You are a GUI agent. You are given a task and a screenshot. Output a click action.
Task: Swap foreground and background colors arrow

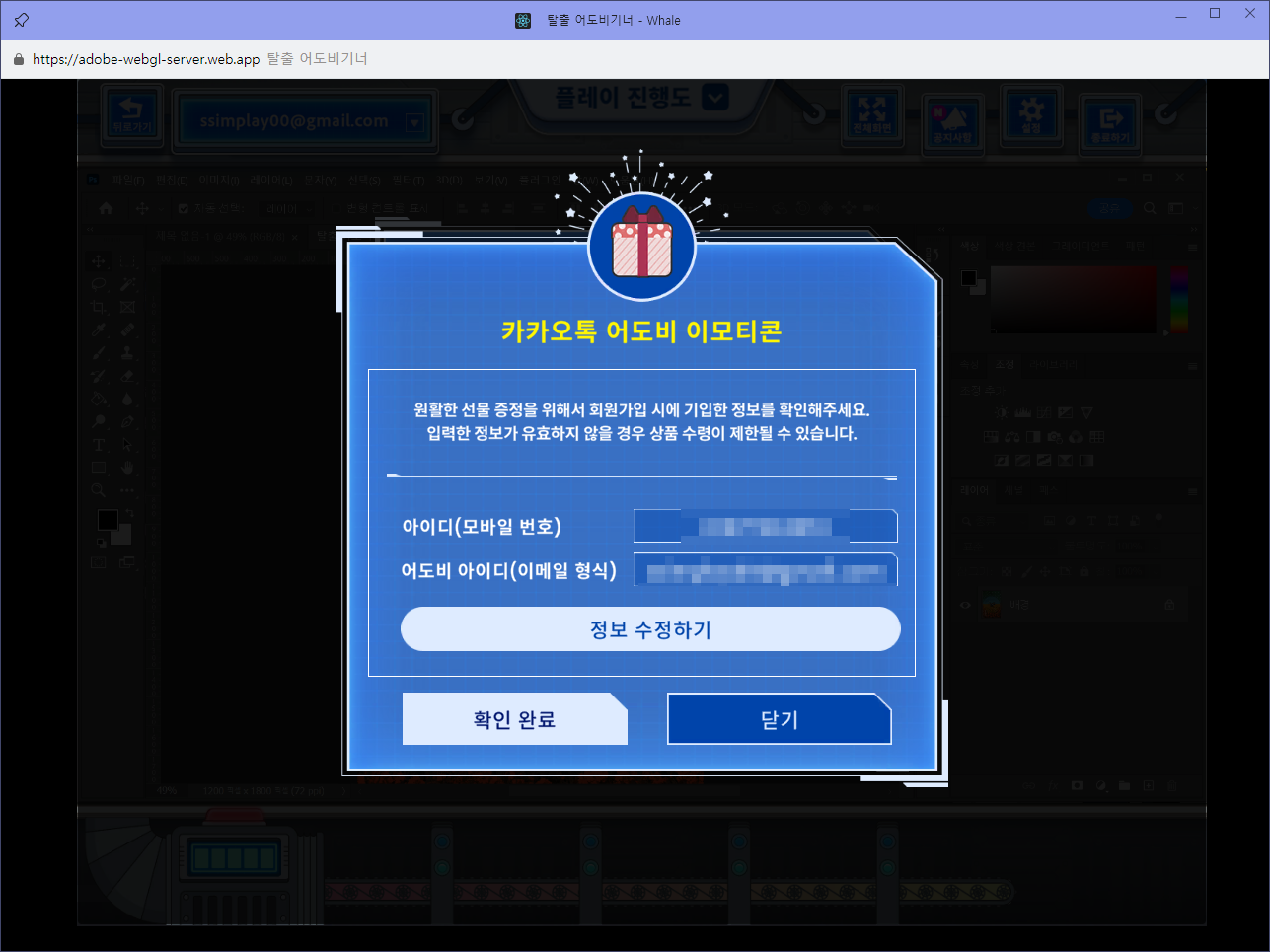129,512
